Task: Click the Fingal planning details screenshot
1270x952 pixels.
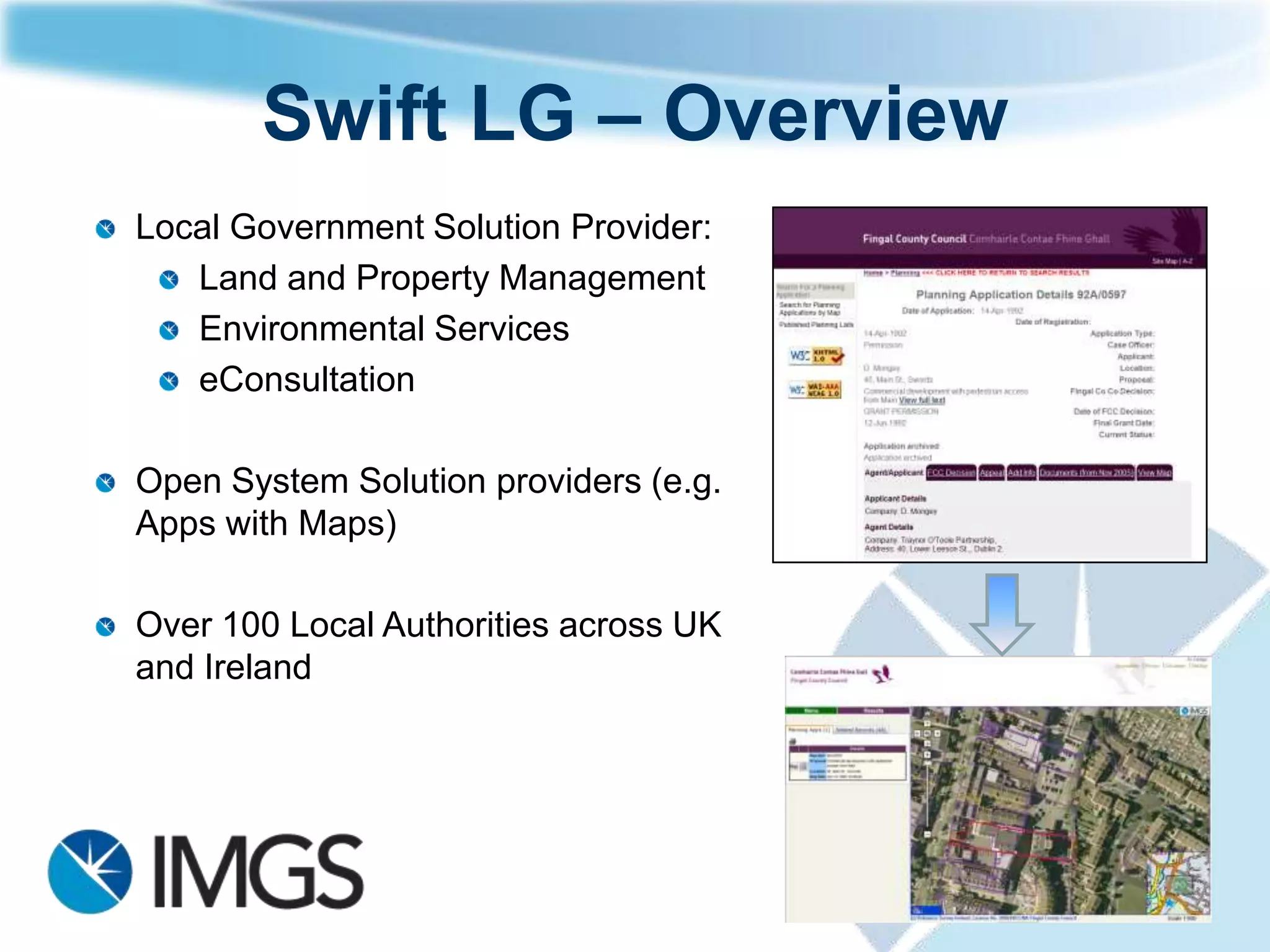Action: click(990, 385)
